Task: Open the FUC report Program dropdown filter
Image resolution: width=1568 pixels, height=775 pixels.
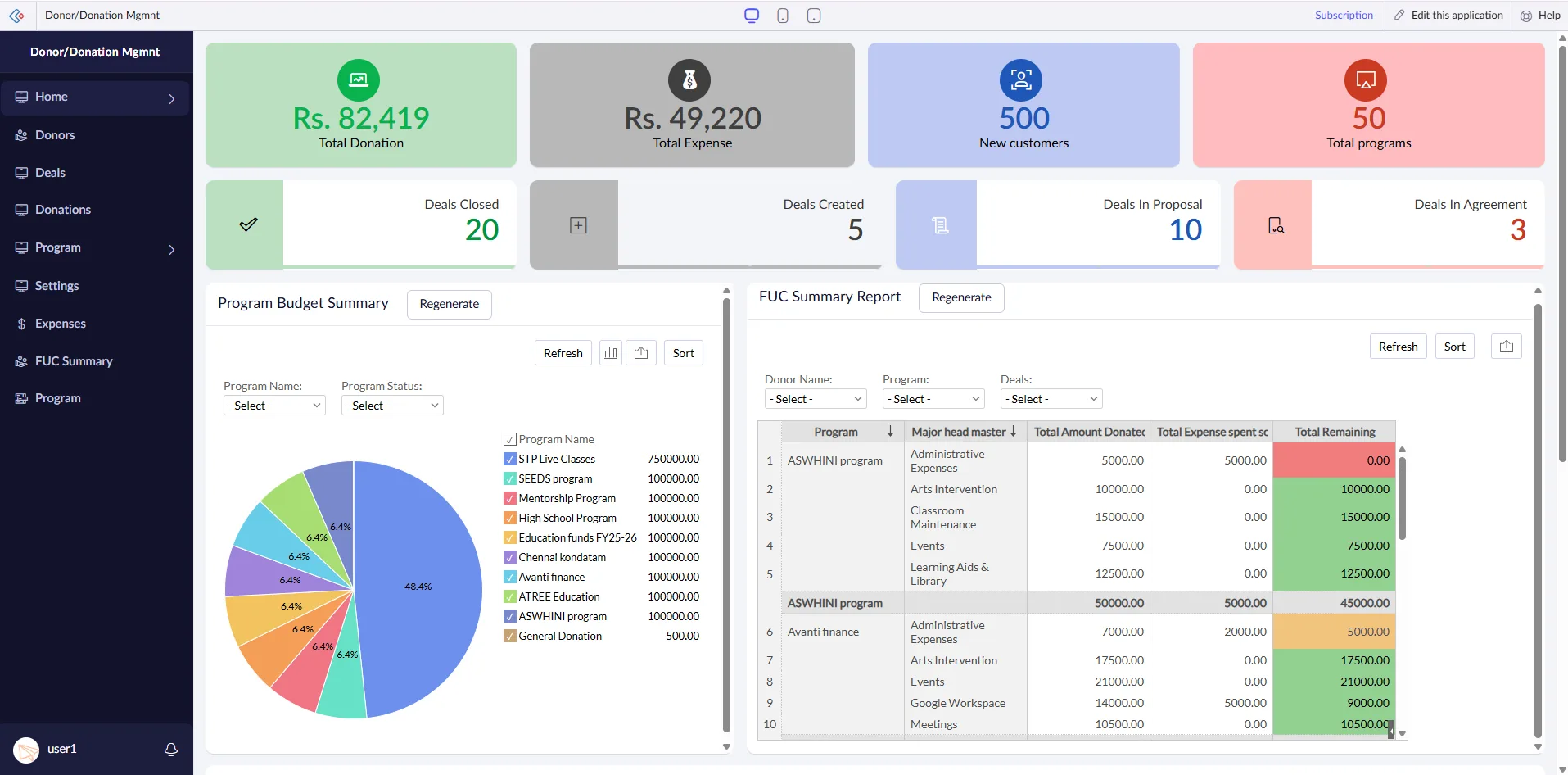Action: (933, 399)
